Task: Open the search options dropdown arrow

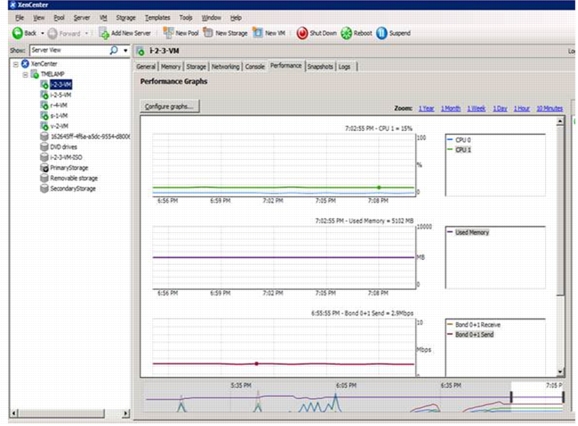Action: [126, 50]
